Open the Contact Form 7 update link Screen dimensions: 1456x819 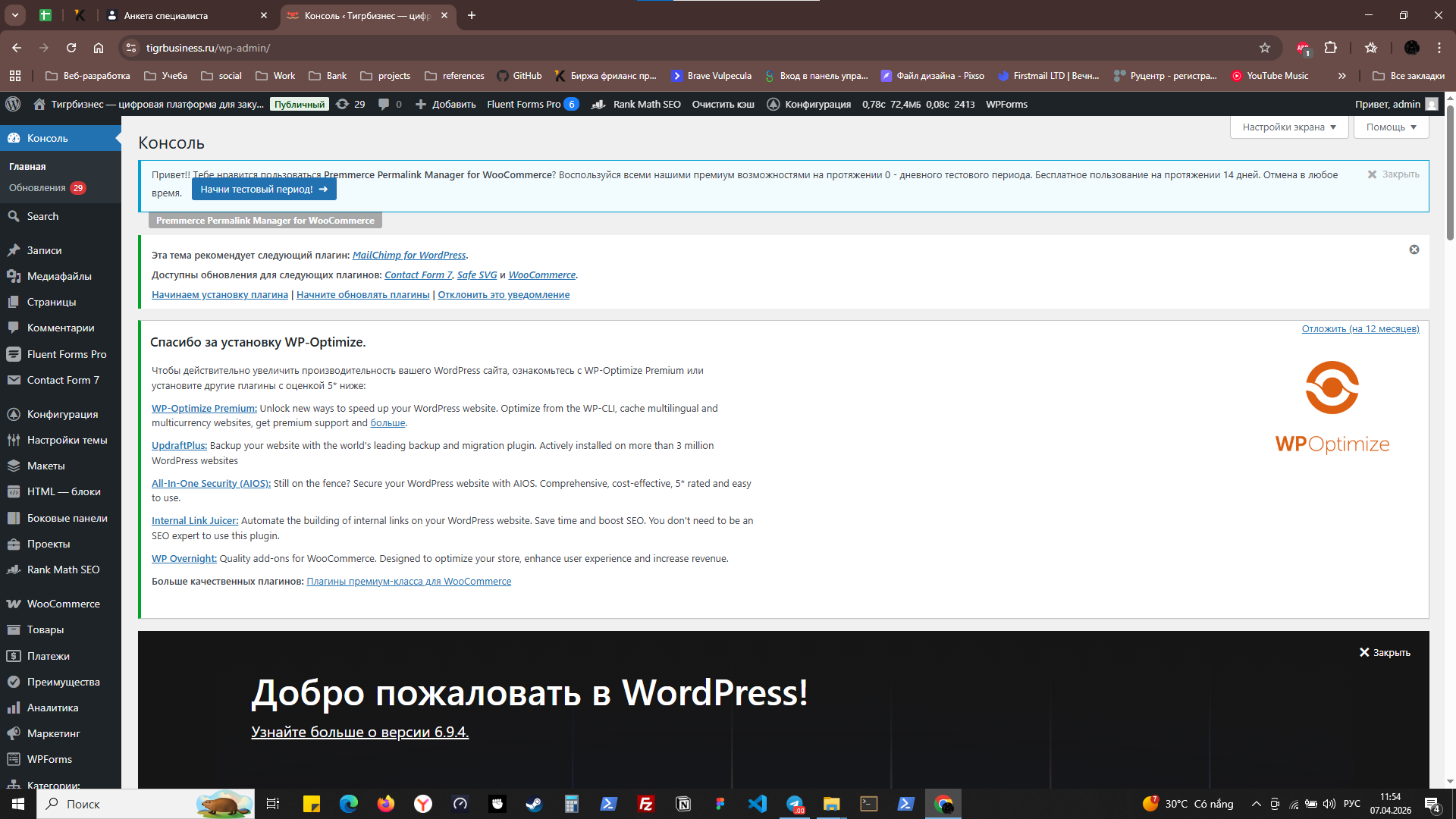pyautogui.click(x=418, y=275)
